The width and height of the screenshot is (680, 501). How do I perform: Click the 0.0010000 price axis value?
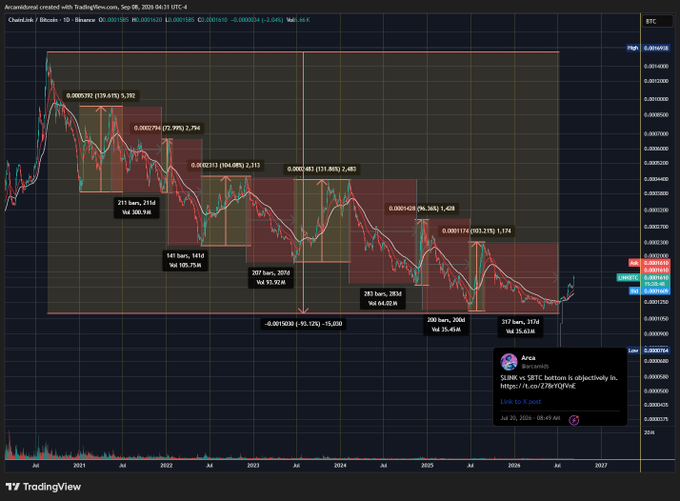[656, 99]
